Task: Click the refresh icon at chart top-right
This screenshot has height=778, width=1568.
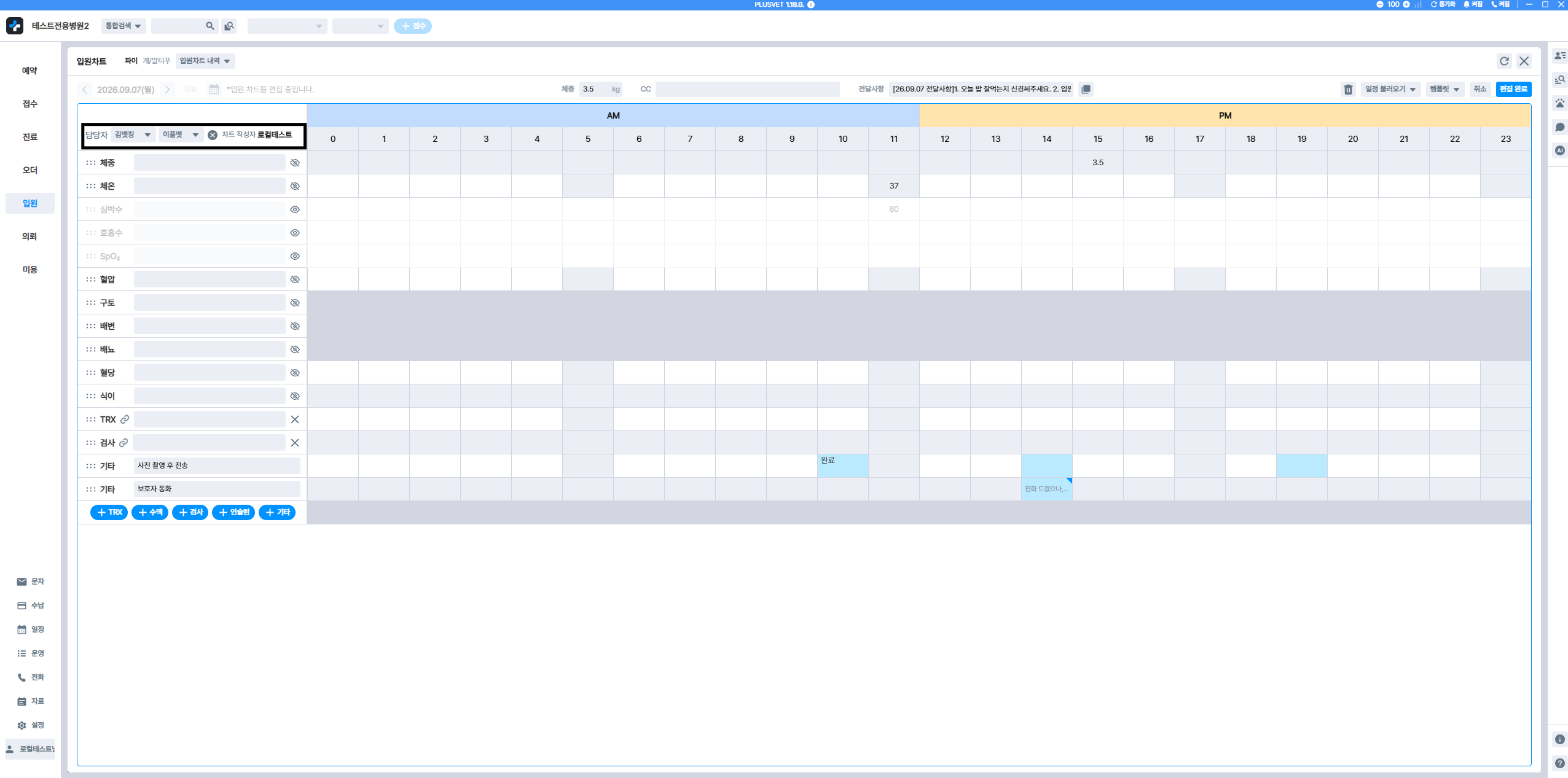Action: [x=1504, y=61]
